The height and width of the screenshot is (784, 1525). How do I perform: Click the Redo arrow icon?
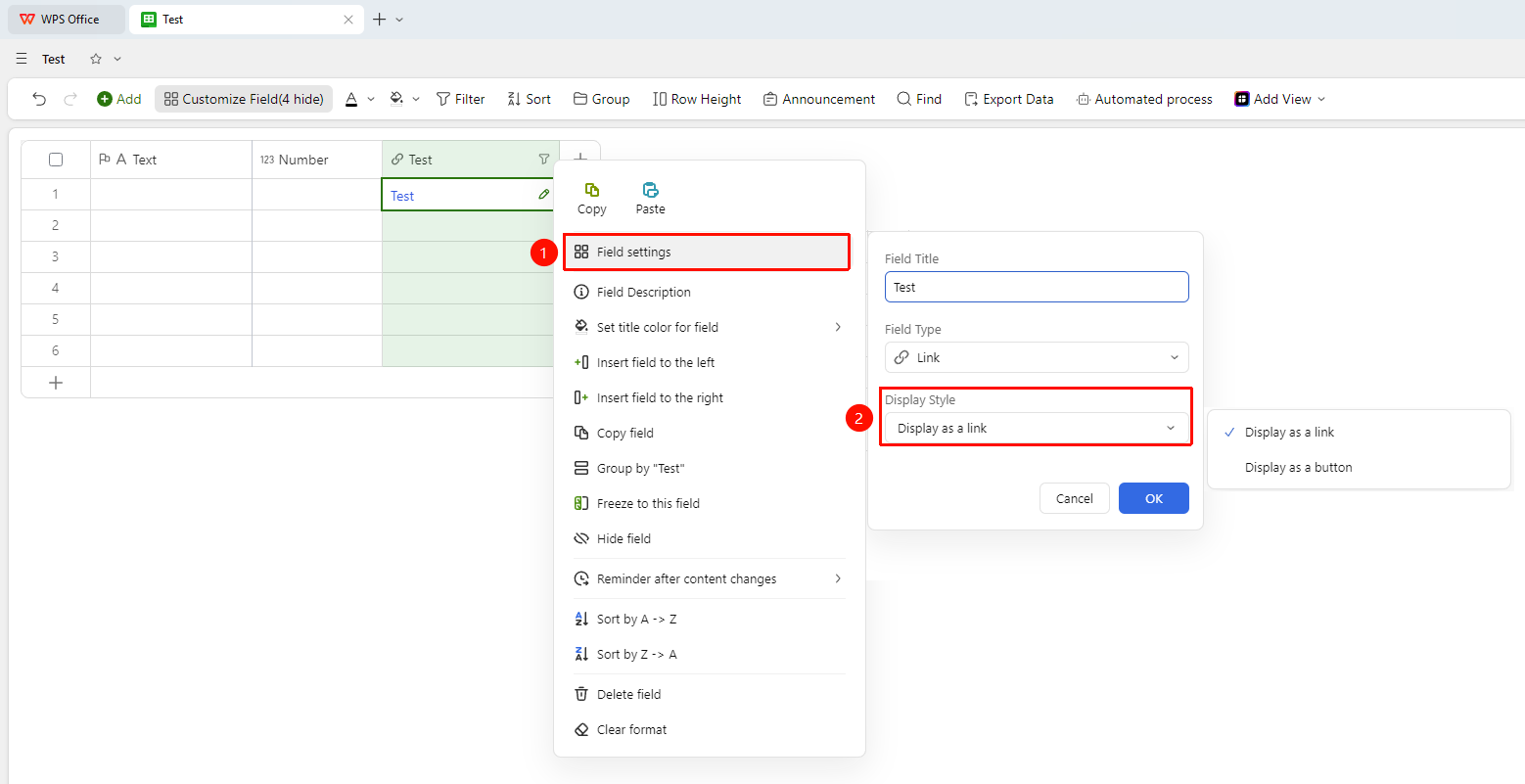(70, 99)
